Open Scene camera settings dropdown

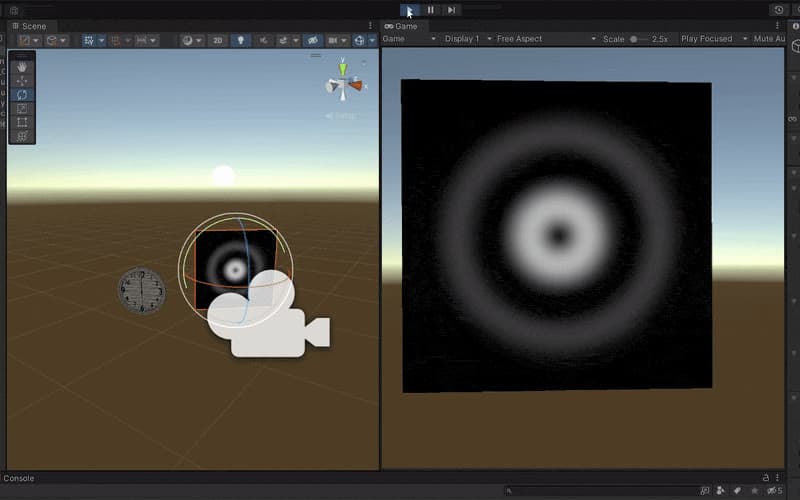[337, 40]
